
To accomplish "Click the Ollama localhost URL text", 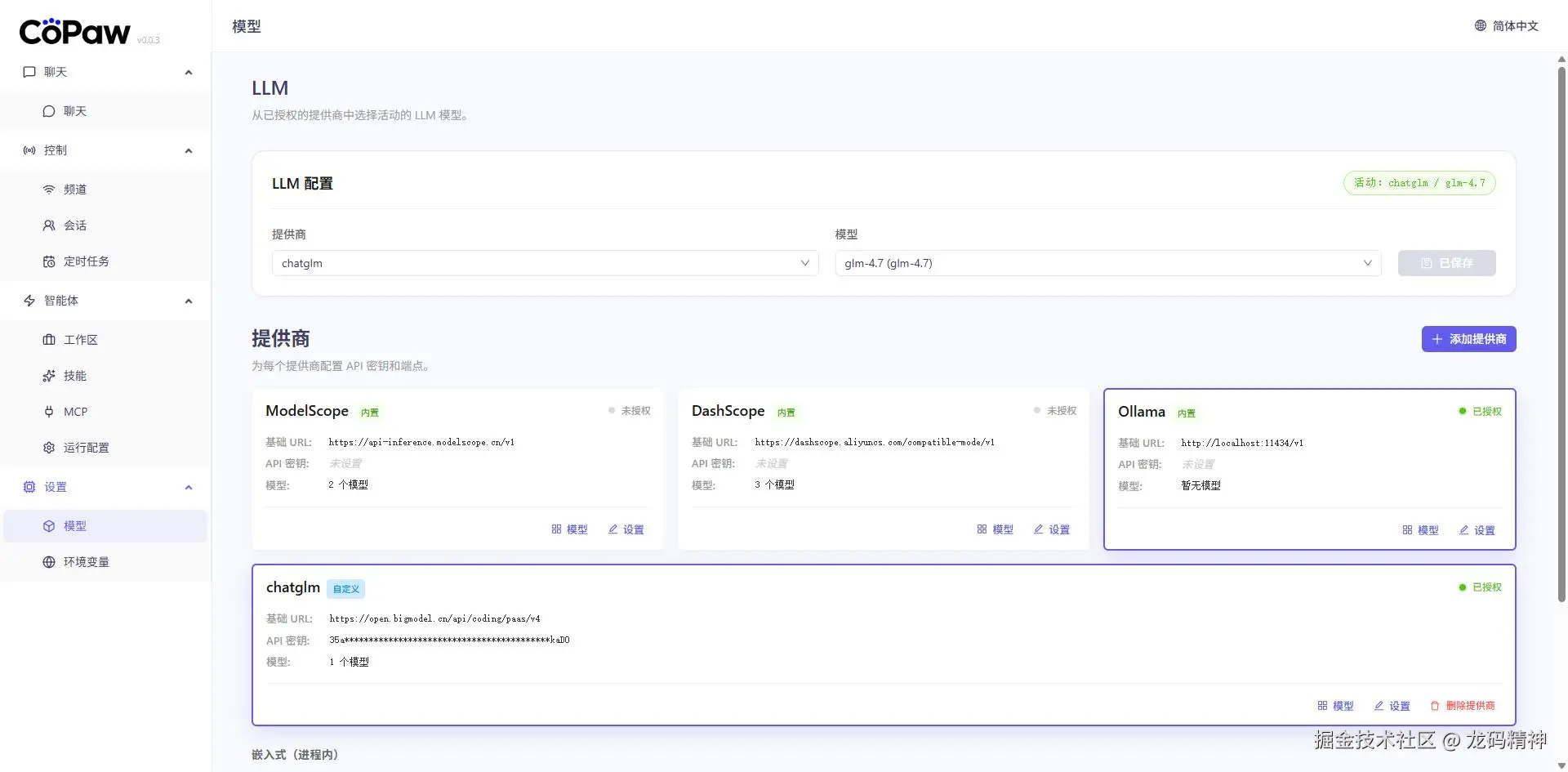I will (1242, 443).
